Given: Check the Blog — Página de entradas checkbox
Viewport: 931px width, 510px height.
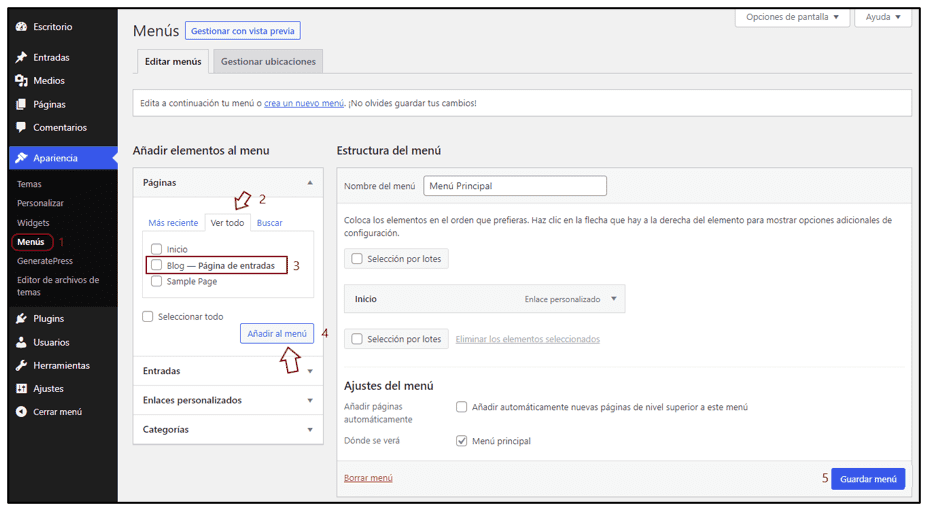Looking at the screenshot, I should tap(156, 265).
